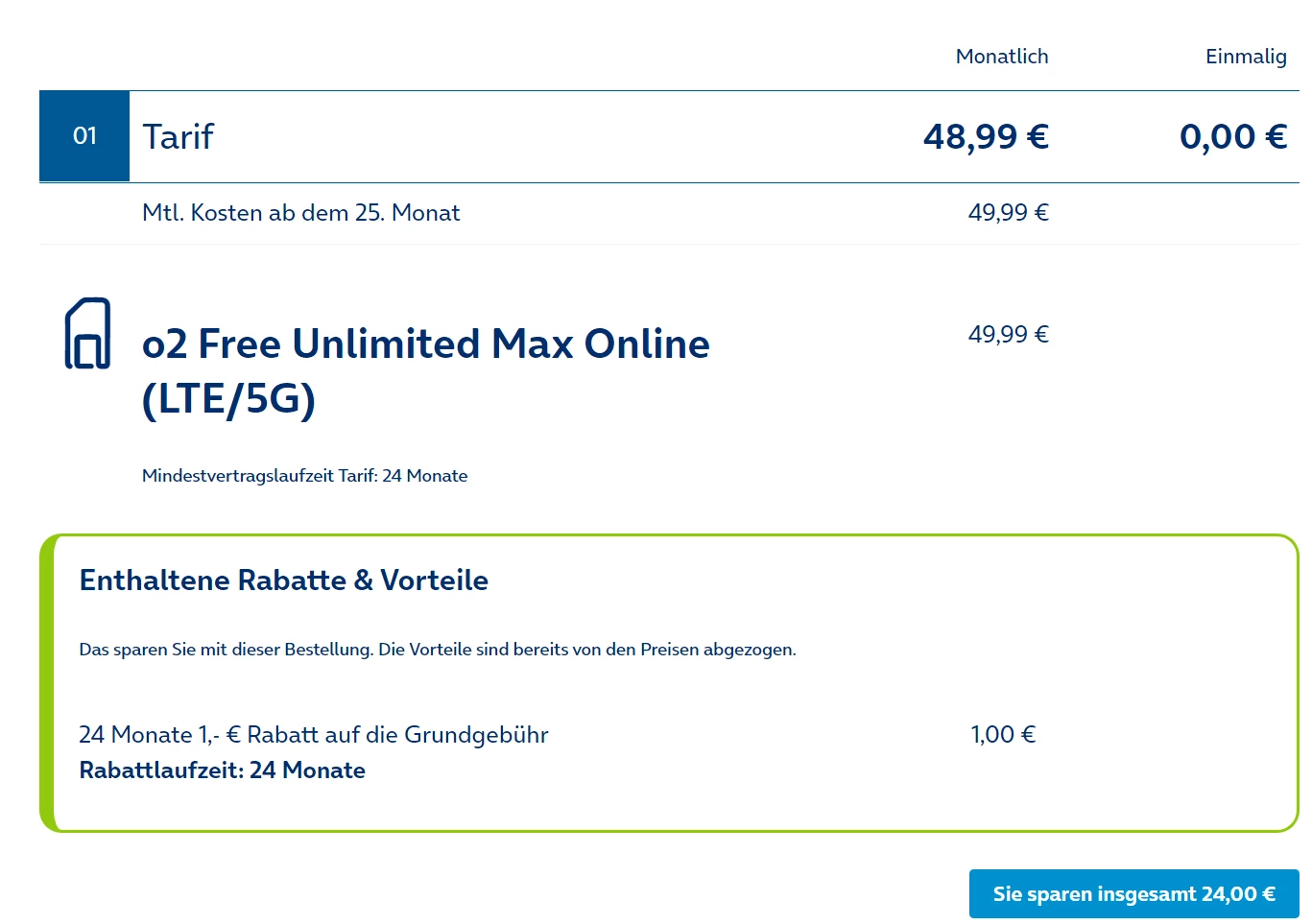
Task: Click the (LTE/5G) part of the tariff name
Action: pos(228,399)
